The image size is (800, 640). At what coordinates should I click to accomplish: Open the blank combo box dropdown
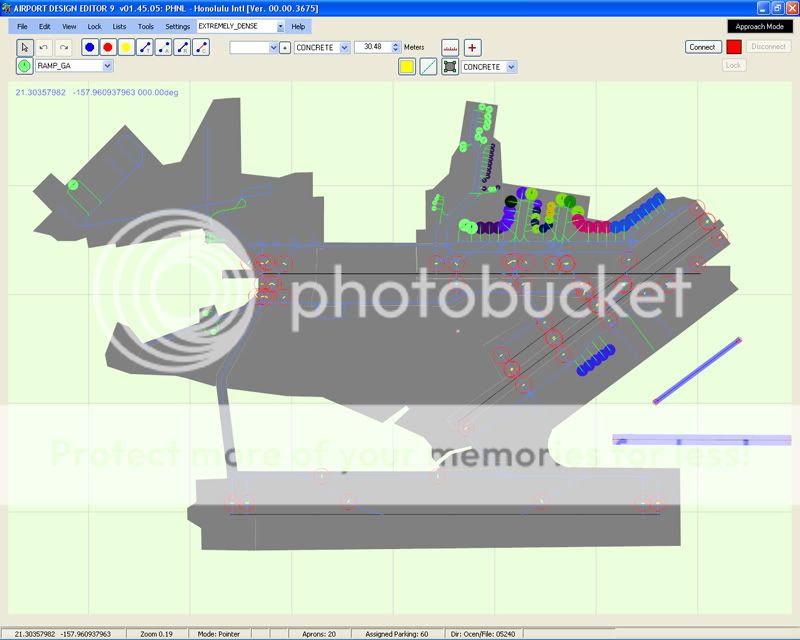pyautogui.click(x=273, y=47)
